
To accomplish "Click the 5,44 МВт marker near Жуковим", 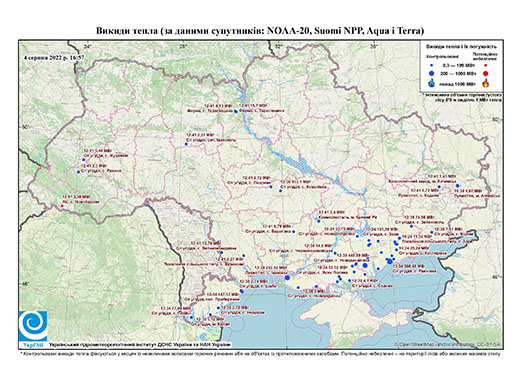I will pyautogui.click(x=84, y=160).
